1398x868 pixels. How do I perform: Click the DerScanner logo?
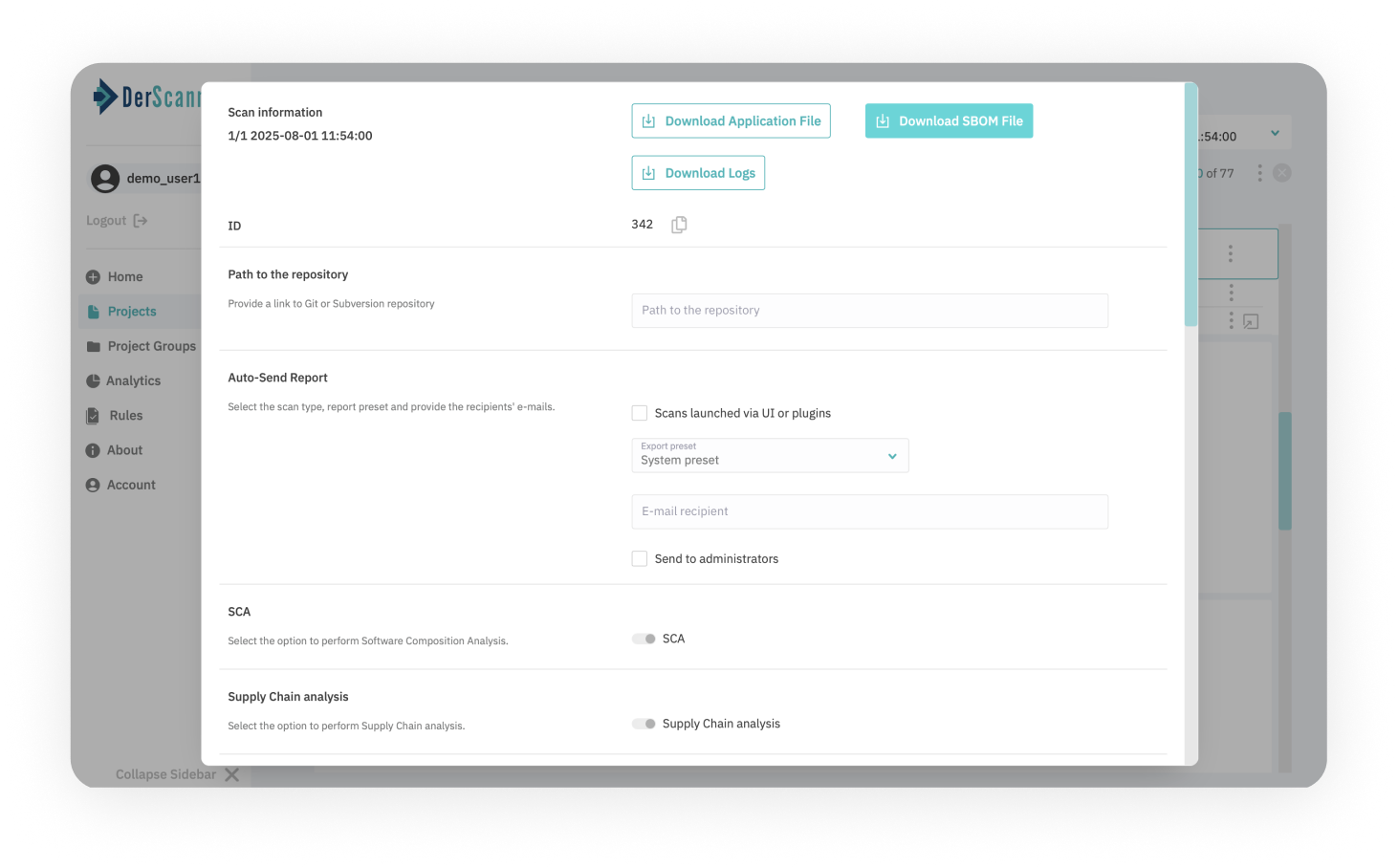tap(147, 97)
